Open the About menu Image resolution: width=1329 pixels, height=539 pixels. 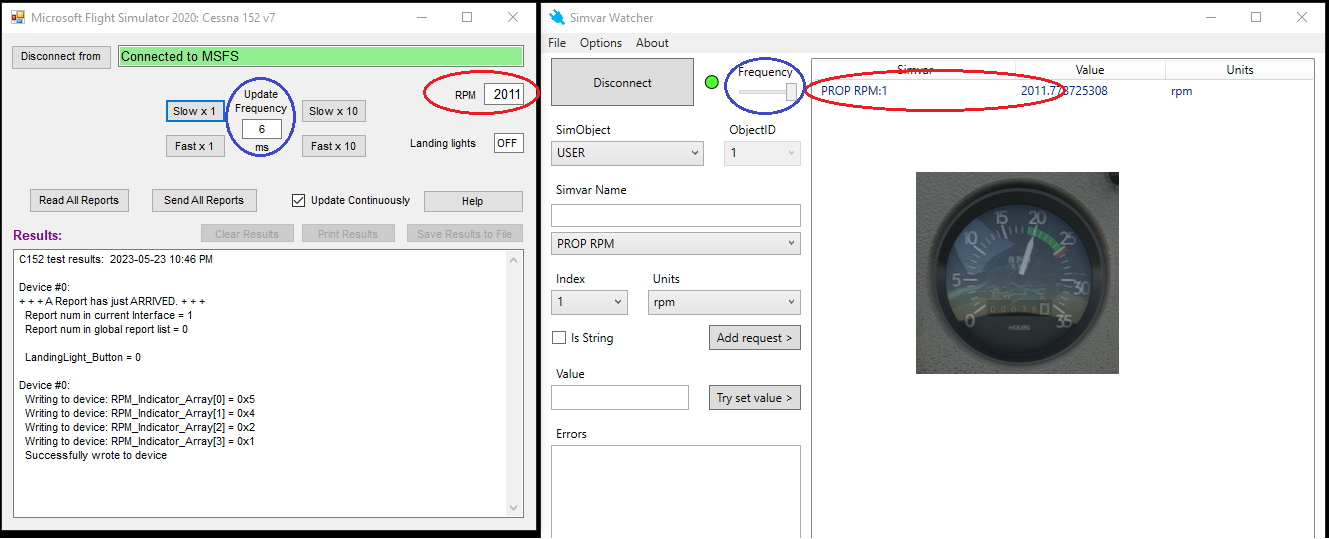652,43
